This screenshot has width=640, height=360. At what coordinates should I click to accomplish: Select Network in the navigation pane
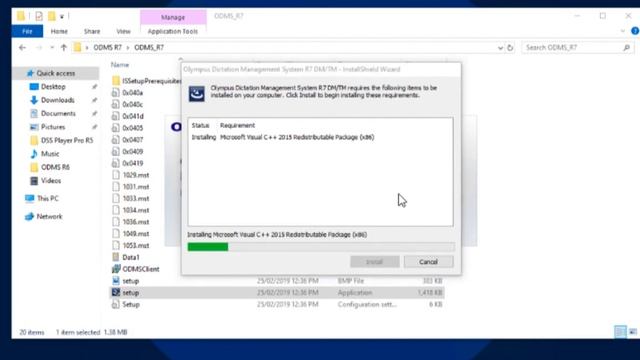coord(49,216)
